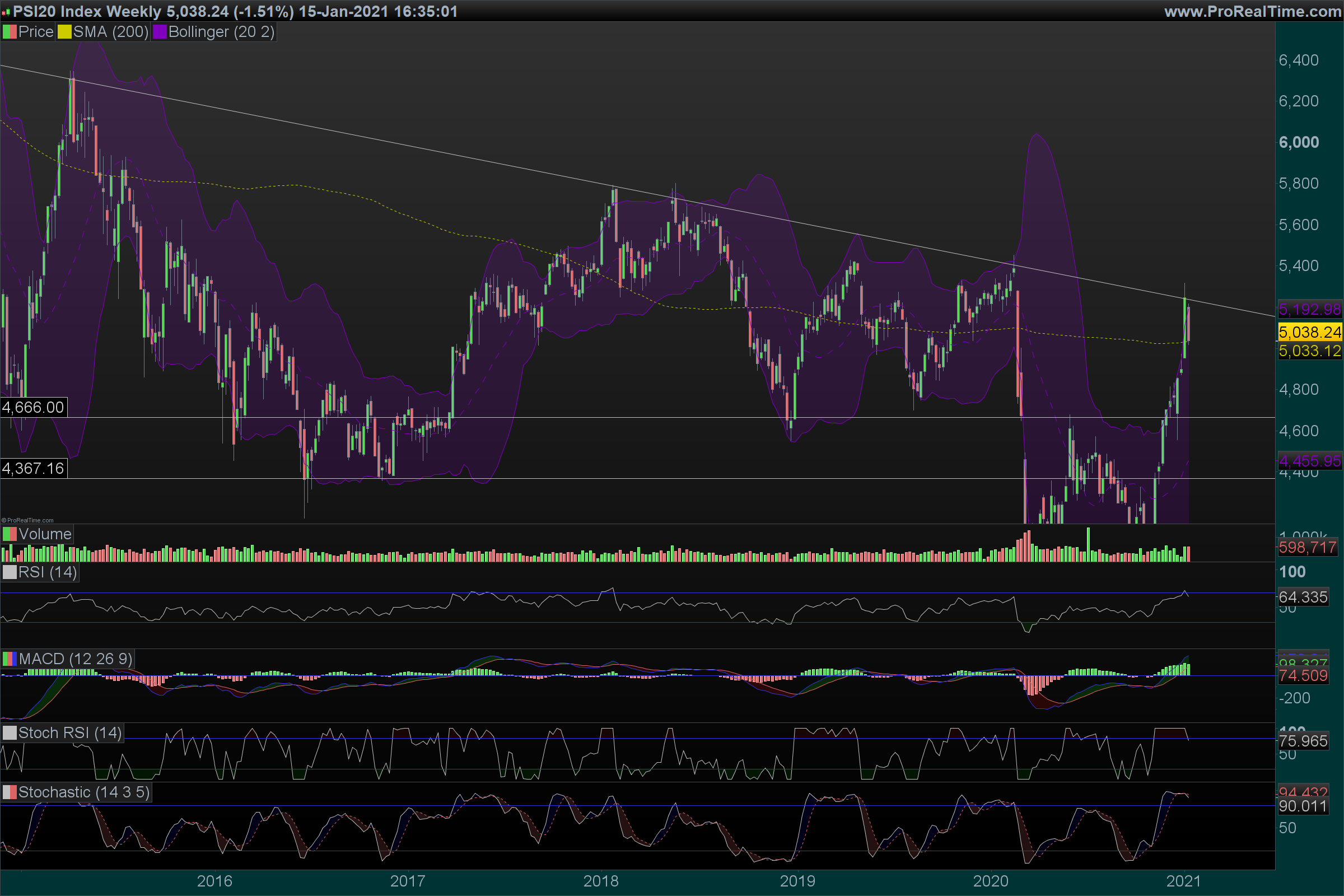1344x896 pixels.
Task: Click the RSI (14) gray legend icon
Action: coord(10,572)
